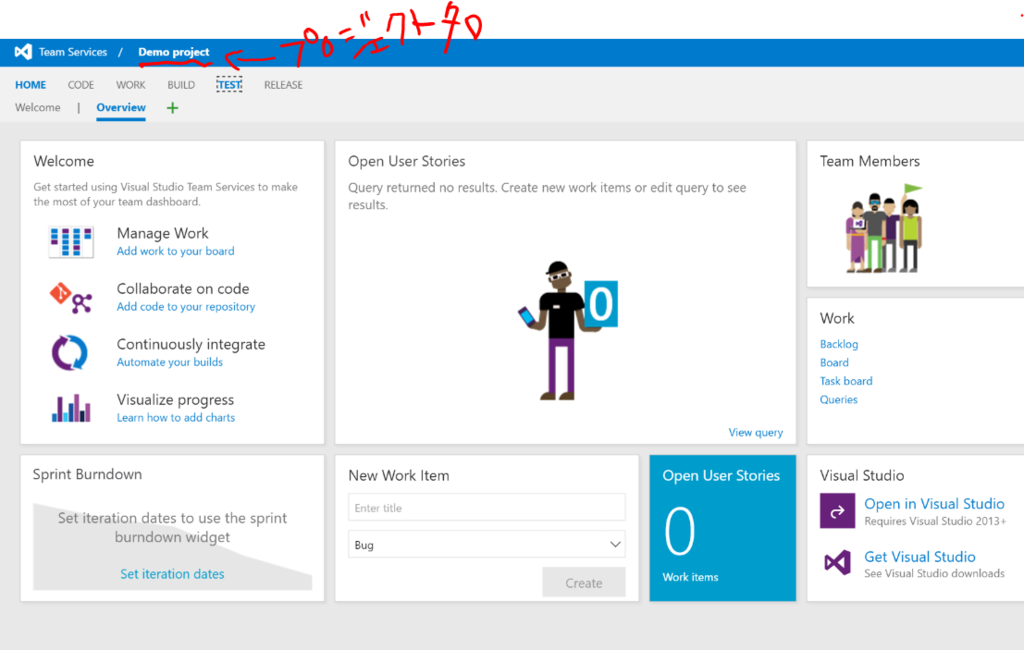Click Open in Visual Studio link
Image resolution: width=1024 pixels, height=650 pixels.
[x=934, y=504]
